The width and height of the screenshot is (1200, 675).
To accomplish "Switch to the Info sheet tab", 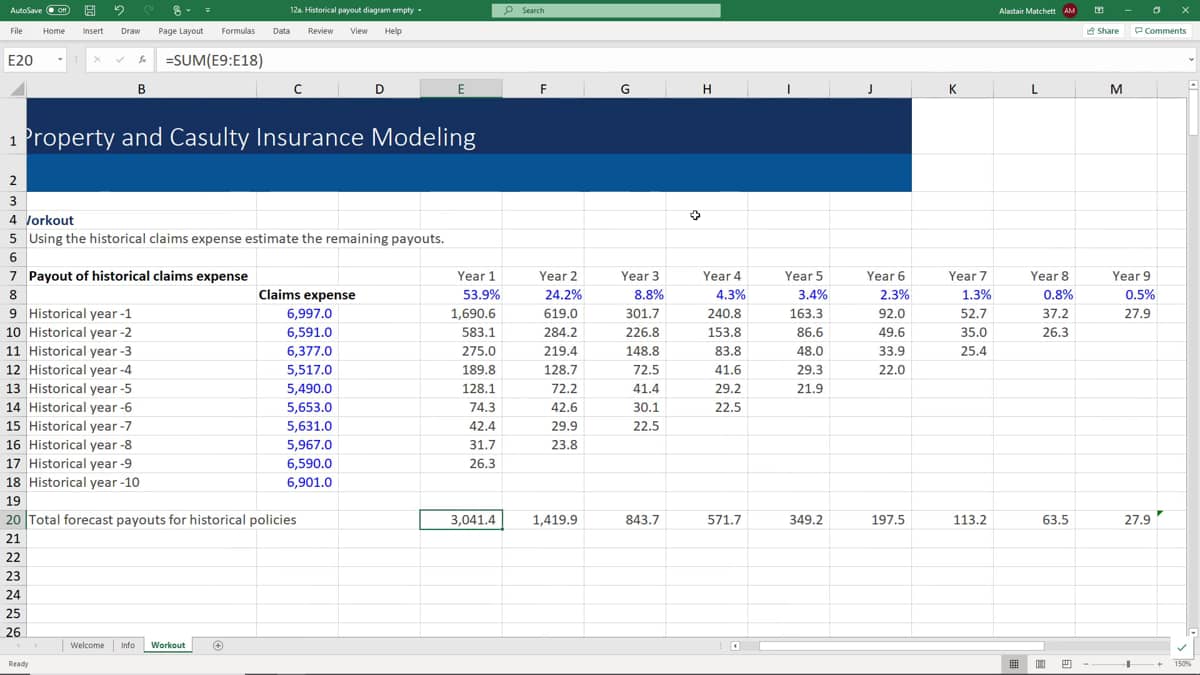I will (x=128, y=645).
